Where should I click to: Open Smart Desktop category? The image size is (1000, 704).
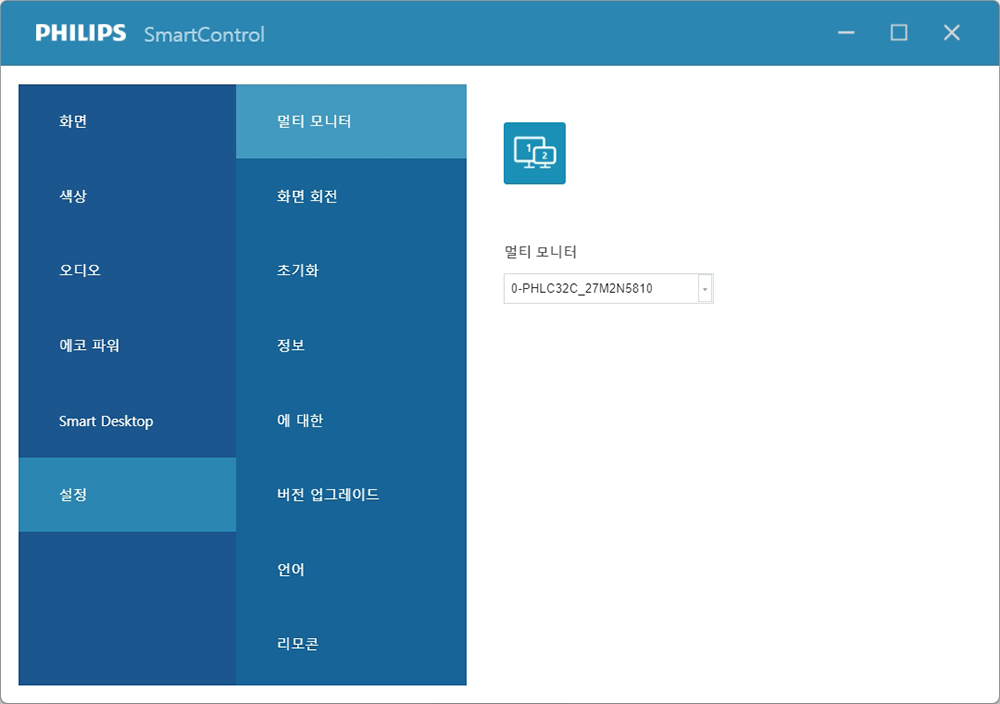point(128,420)
